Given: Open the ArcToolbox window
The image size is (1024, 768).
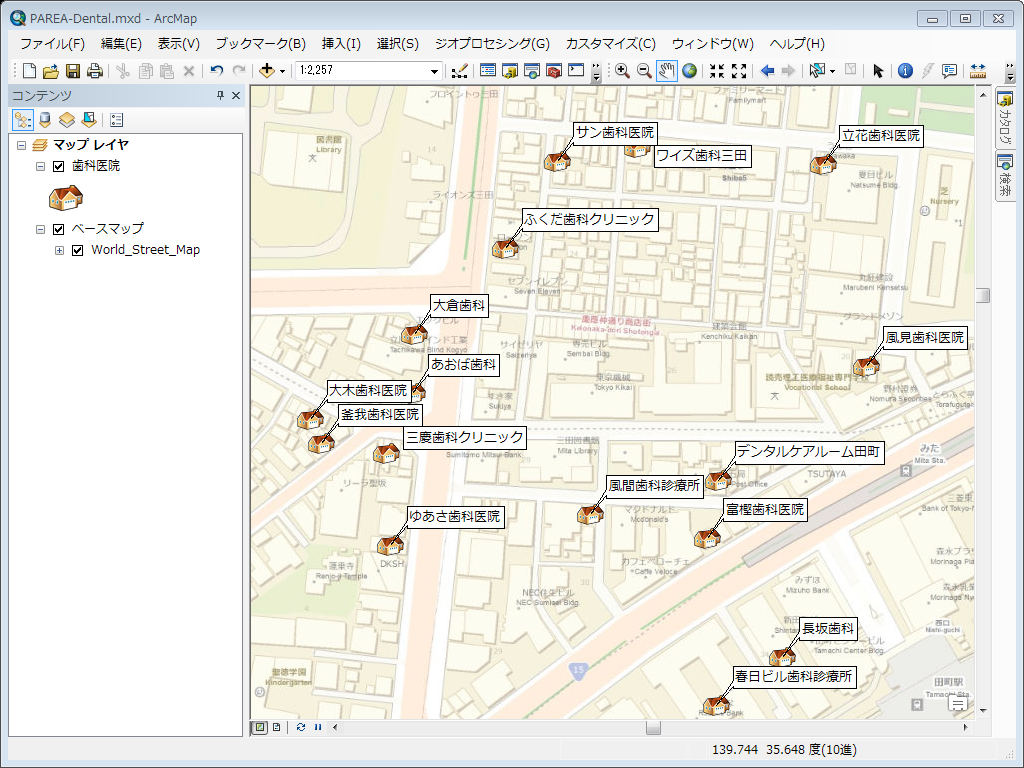Looking at the screenshot, I should 554,71.
